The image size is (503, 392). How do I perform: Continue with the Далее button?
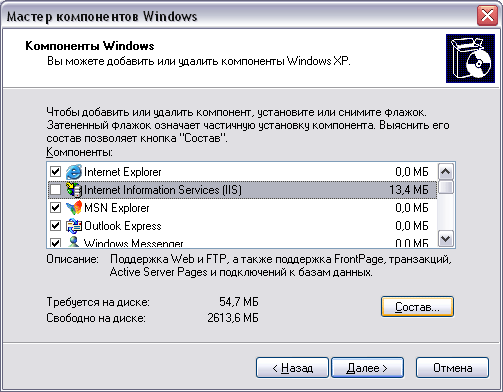click(367, 368)
